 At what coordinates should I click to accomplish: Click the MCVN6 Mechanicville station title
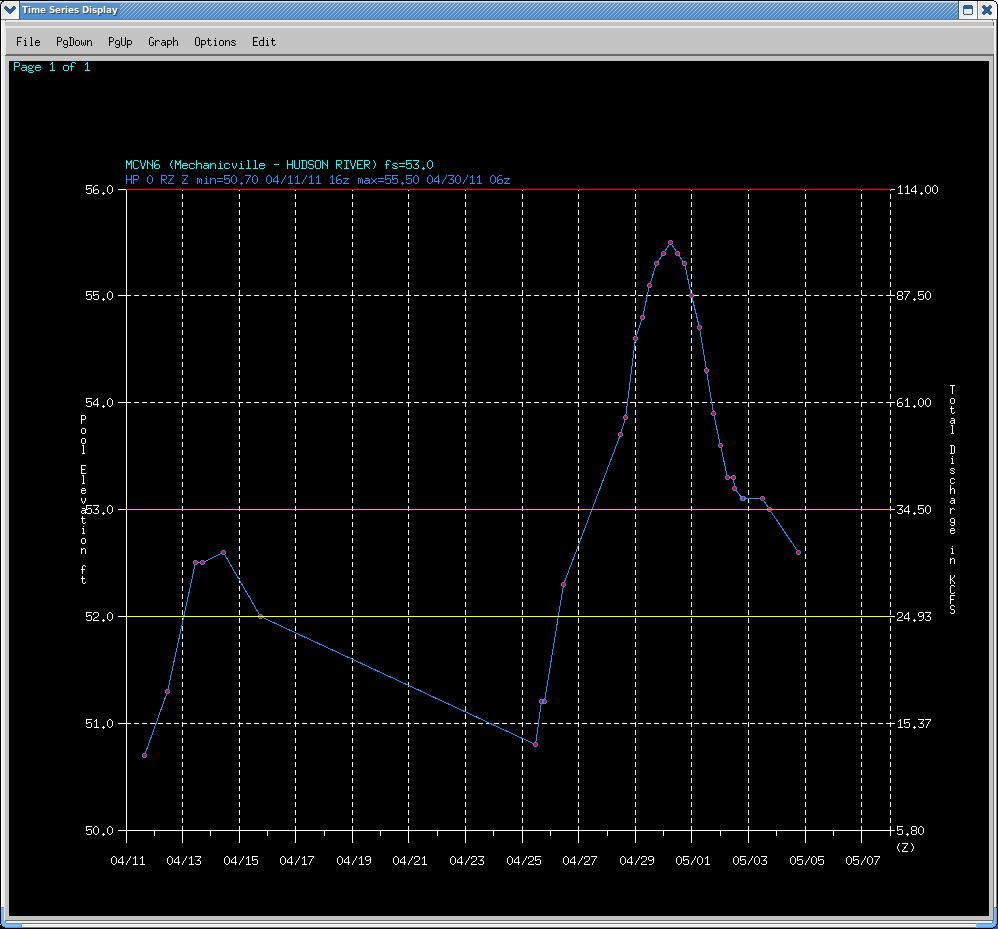click(x=279, y=165)
